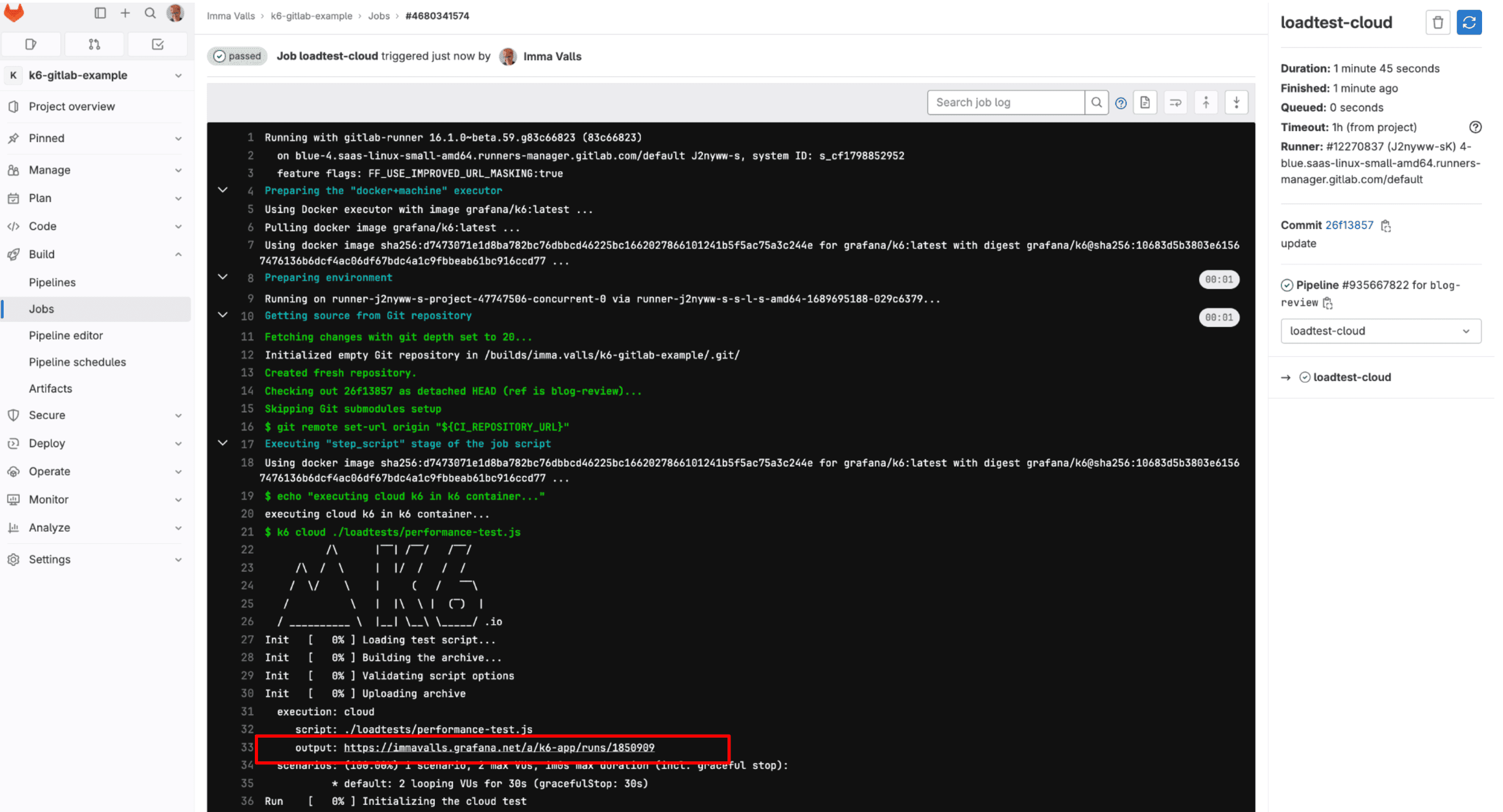Screen dimensions: 1503x812
Task: Open the loadtest-cloud stage dropdown
Action: click(1381, 331)
